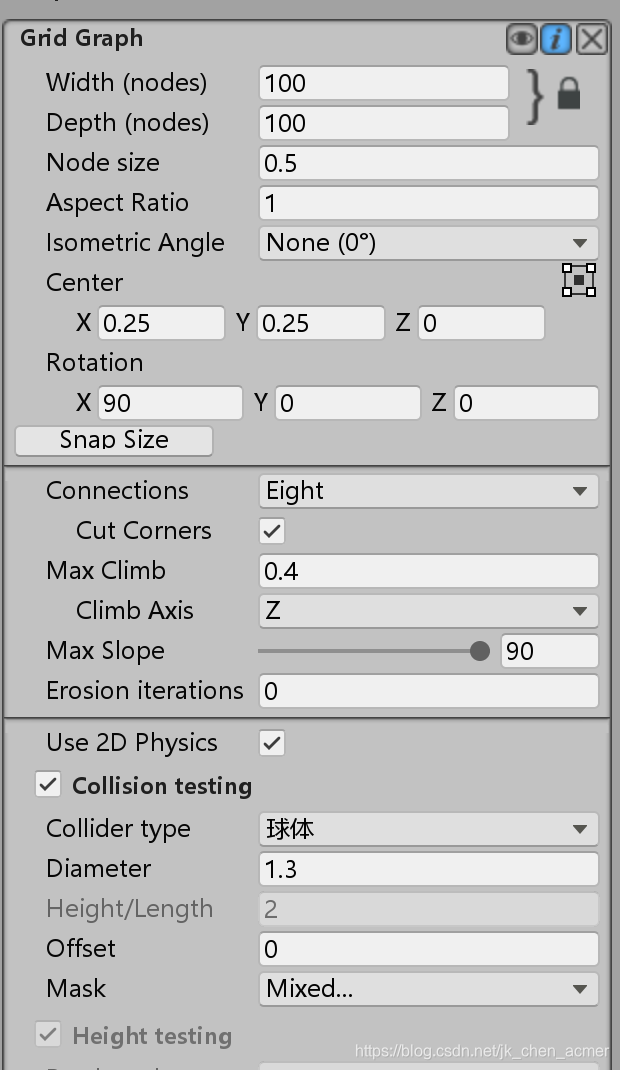
Task: Disable Use 2D Physics
Action: point(270,742)
